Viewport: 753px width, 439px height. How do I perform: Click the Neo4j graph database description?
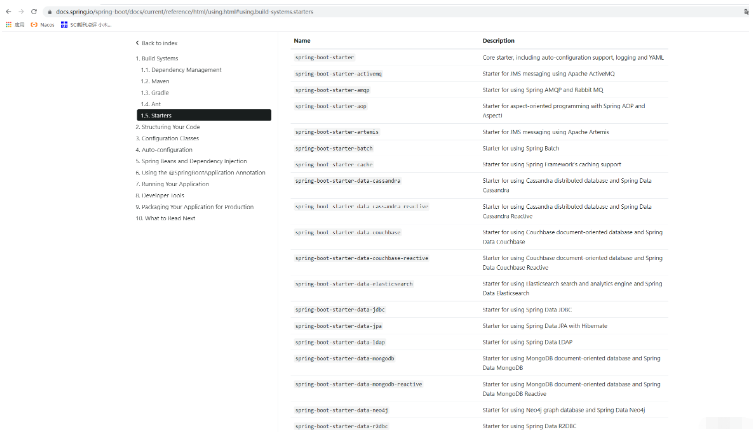point(564,411)
